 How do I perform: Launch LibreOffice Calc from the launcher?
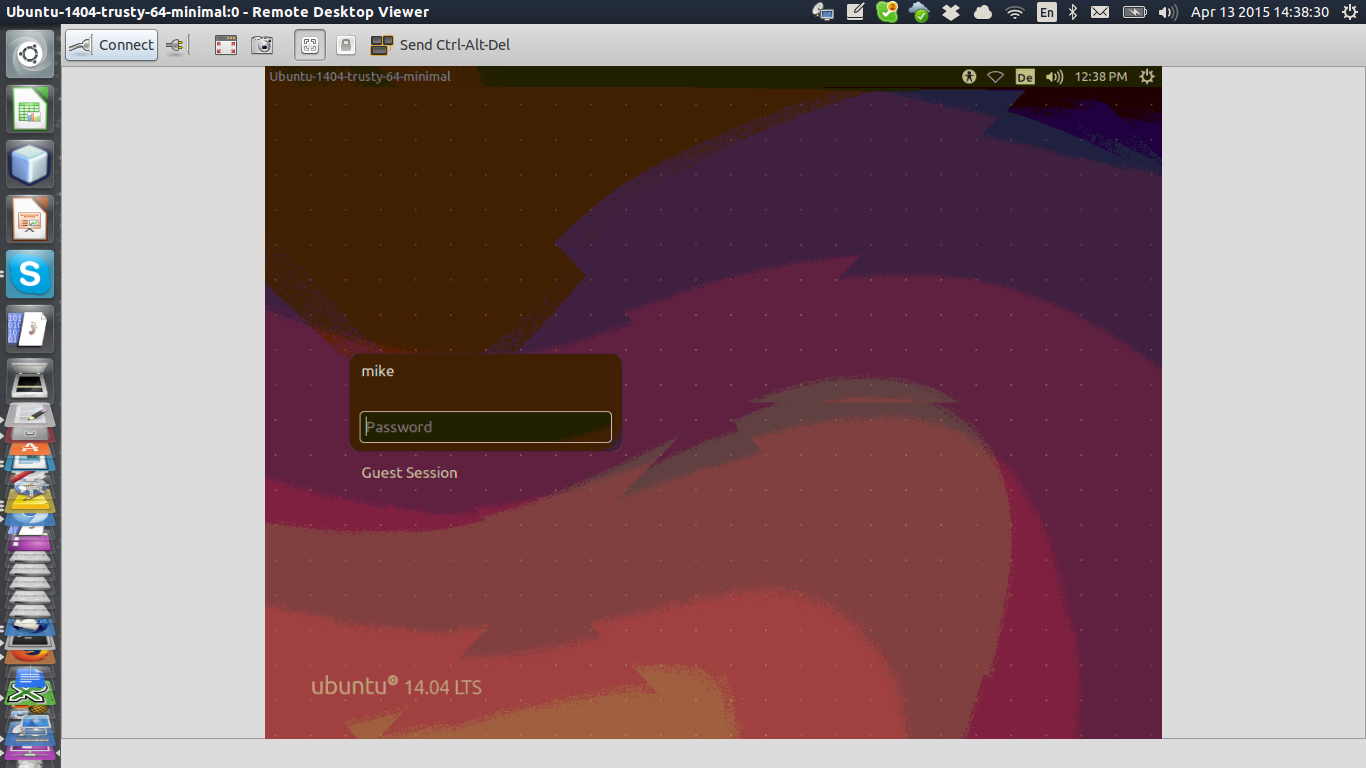30,109
